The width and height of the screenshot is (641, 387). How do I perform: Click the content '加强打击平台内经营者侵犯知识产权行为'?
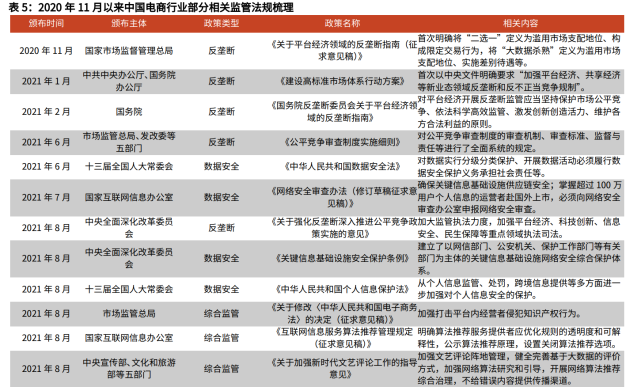coord(499,314)
